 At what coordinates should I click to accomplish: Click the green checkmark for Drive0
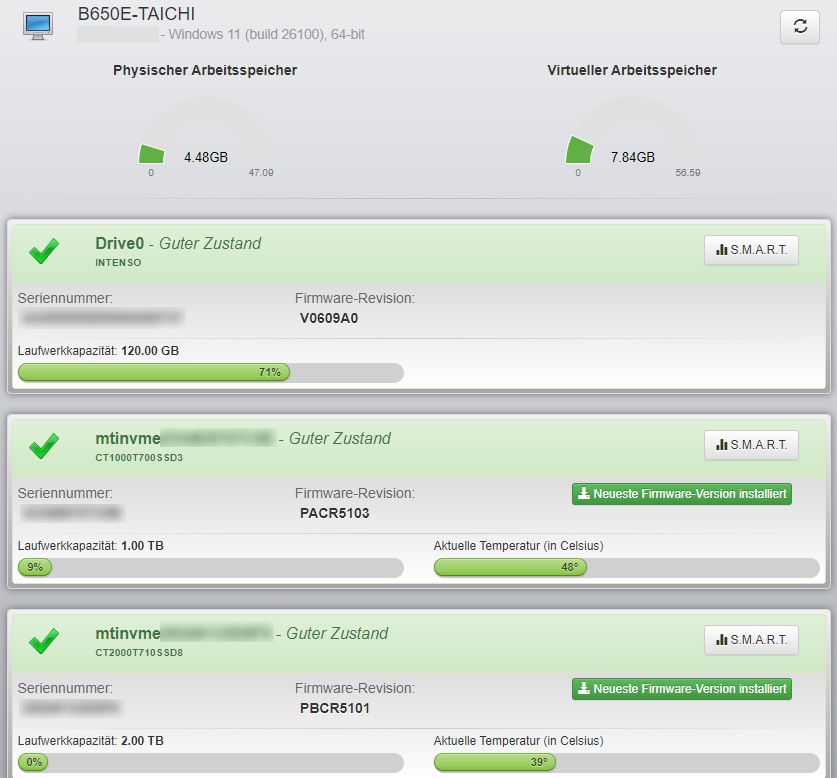43,252
